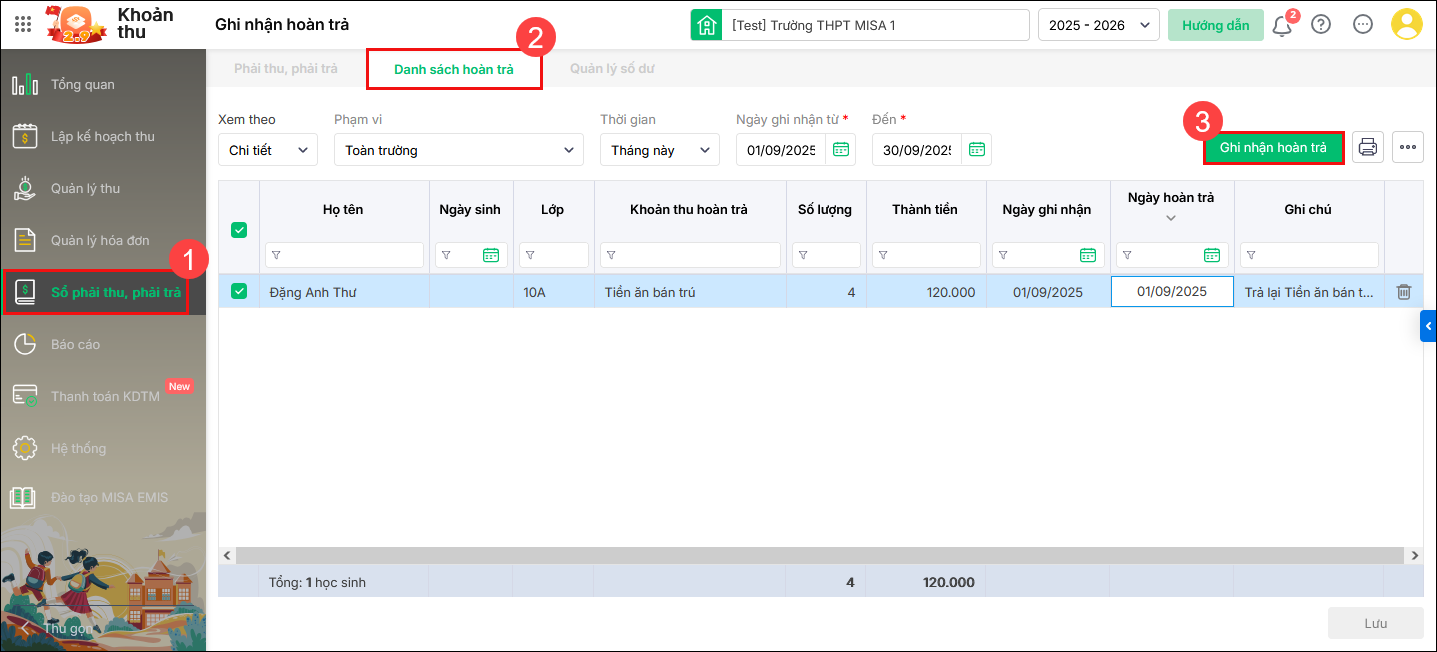
Task: Open the 2025 - 2026 school year dropdown
Action: (1099, 25)
